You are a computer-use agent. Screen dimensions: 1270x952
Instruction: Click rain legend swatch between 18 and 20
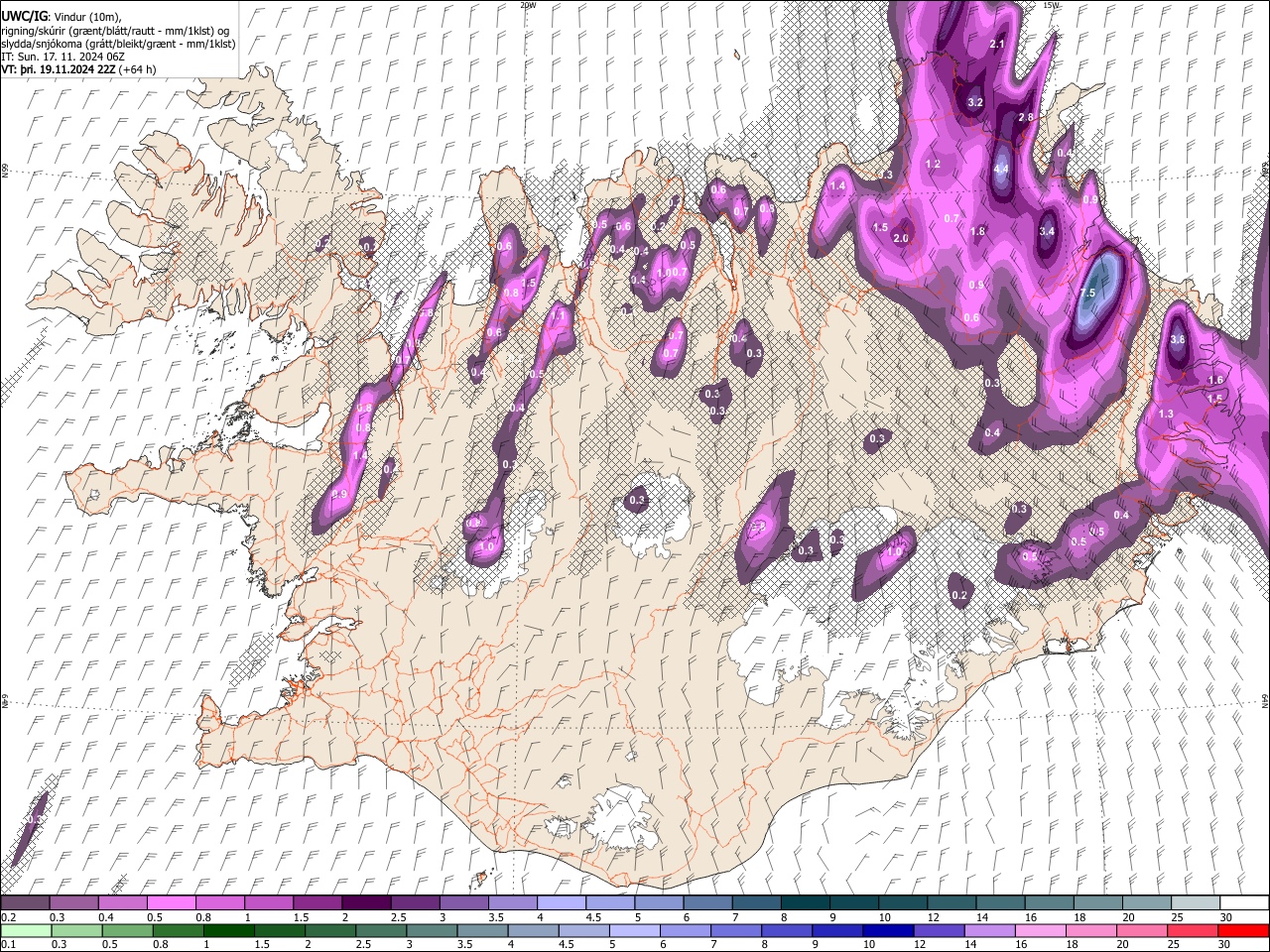(x=1090, y=930)
